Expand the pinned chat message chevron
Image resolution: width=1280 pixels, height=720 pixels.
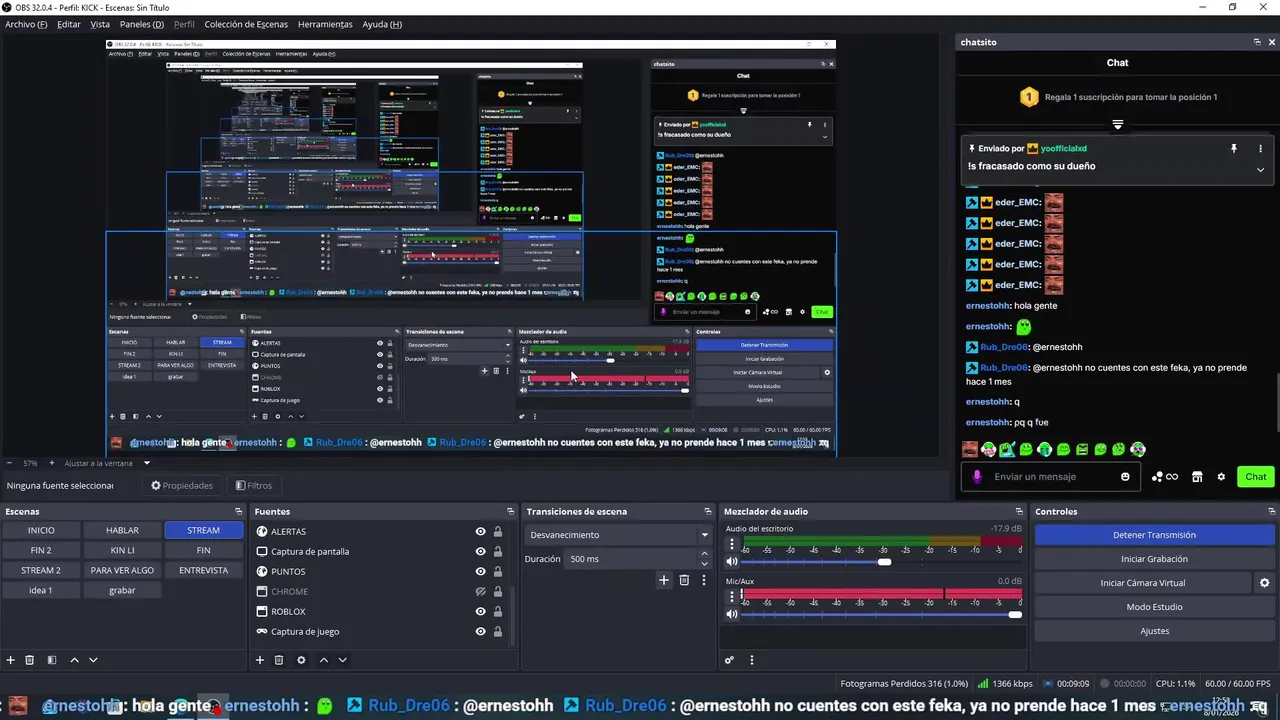point(1260,170)
